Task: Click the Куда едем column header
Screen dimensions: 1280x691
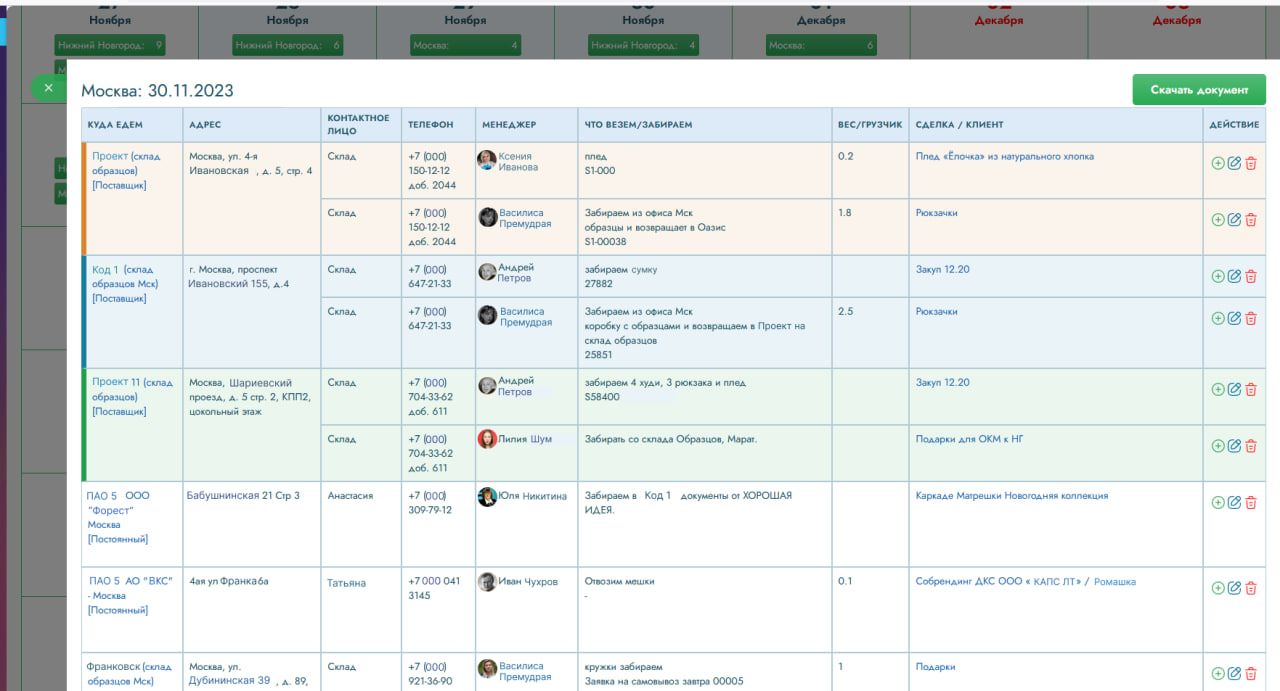Action: point(115,125)
